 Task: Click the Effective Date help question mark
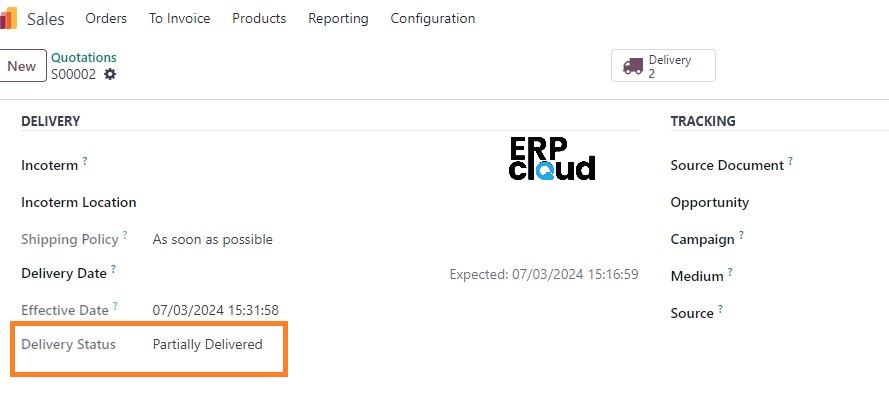(x=115, y=306)
